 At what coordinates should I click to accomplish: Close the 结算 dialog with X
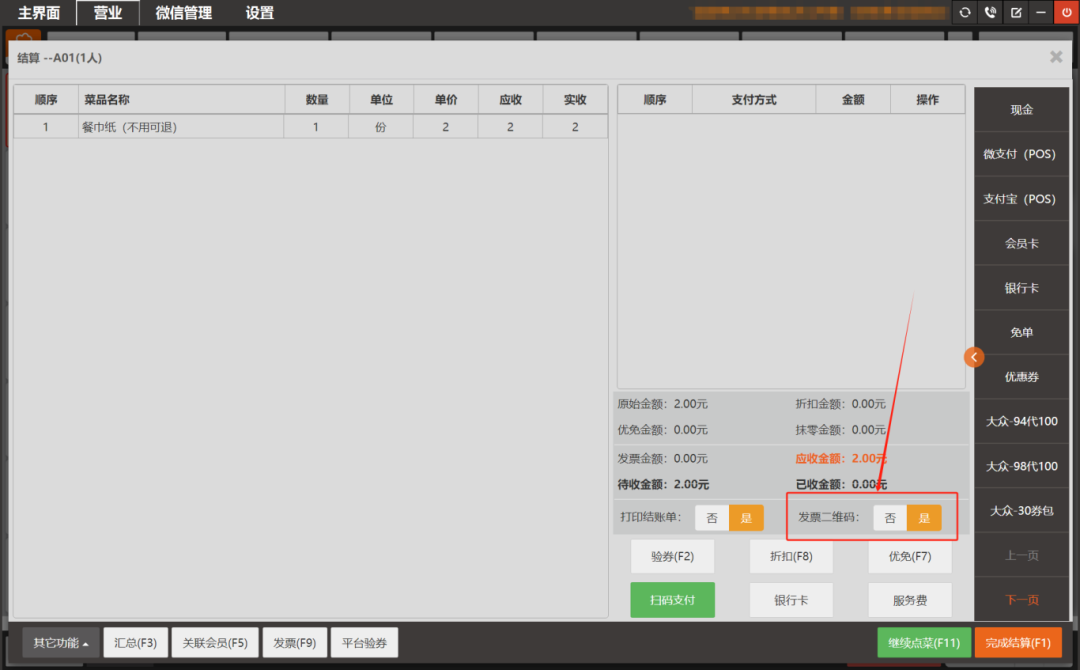click(1056, 57)
